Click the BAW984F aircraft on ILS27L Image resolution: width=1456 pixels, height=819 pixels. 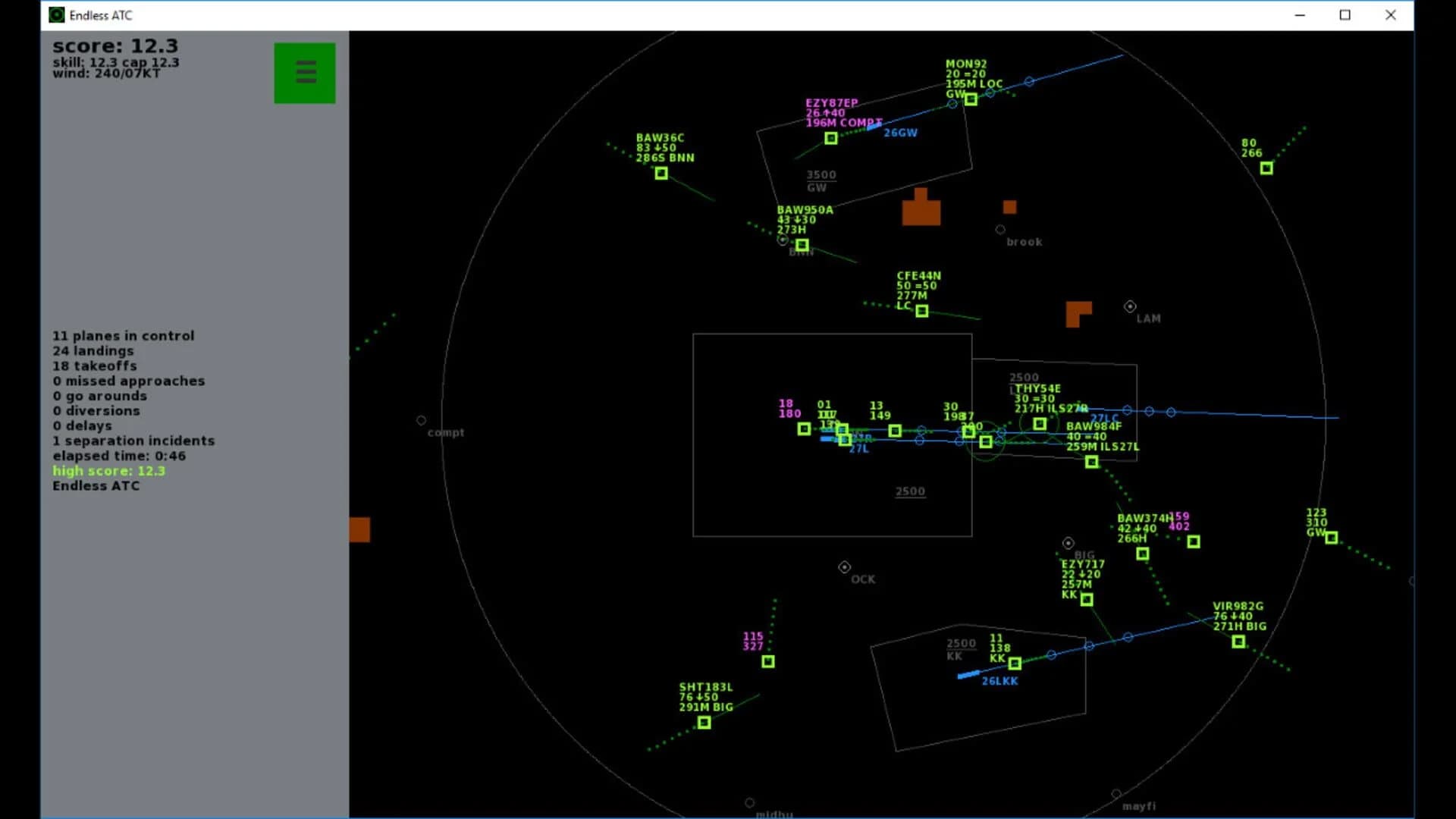tap(1092, 462)
